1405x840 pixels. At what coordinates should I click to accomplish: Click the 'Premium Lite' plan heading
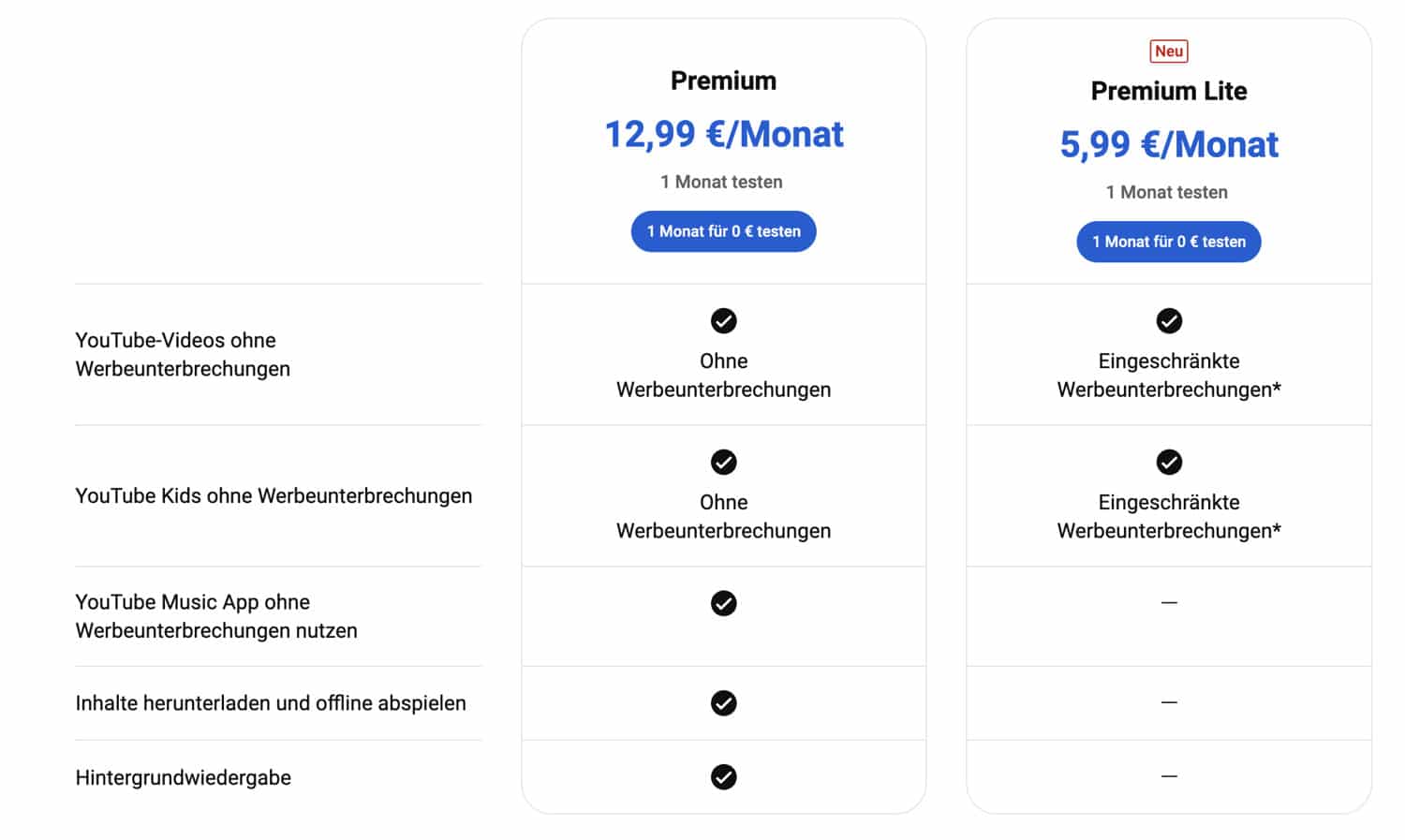coord(1168,91)
